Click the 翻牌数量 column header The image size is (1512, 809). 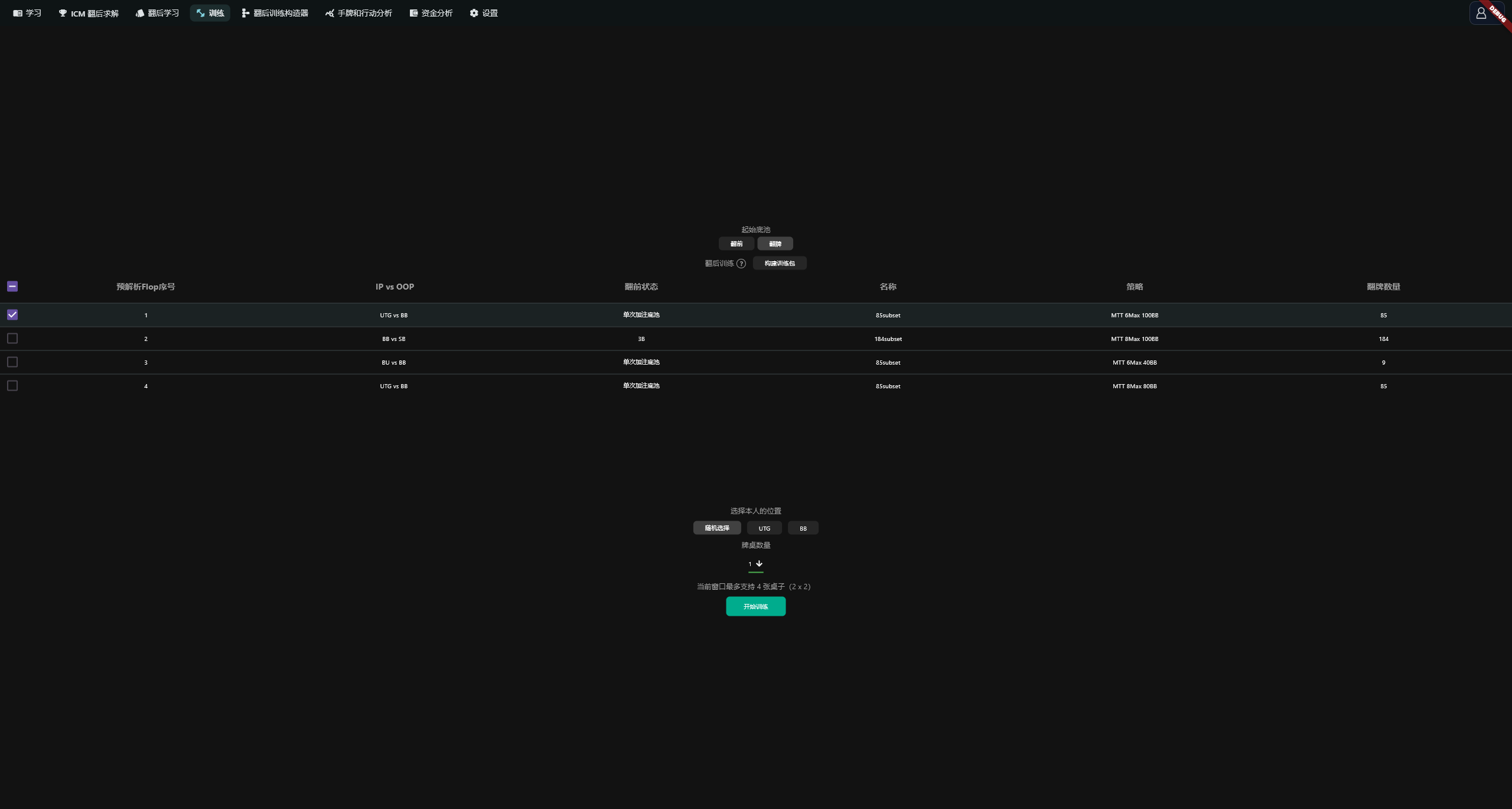pos(1383,287)
